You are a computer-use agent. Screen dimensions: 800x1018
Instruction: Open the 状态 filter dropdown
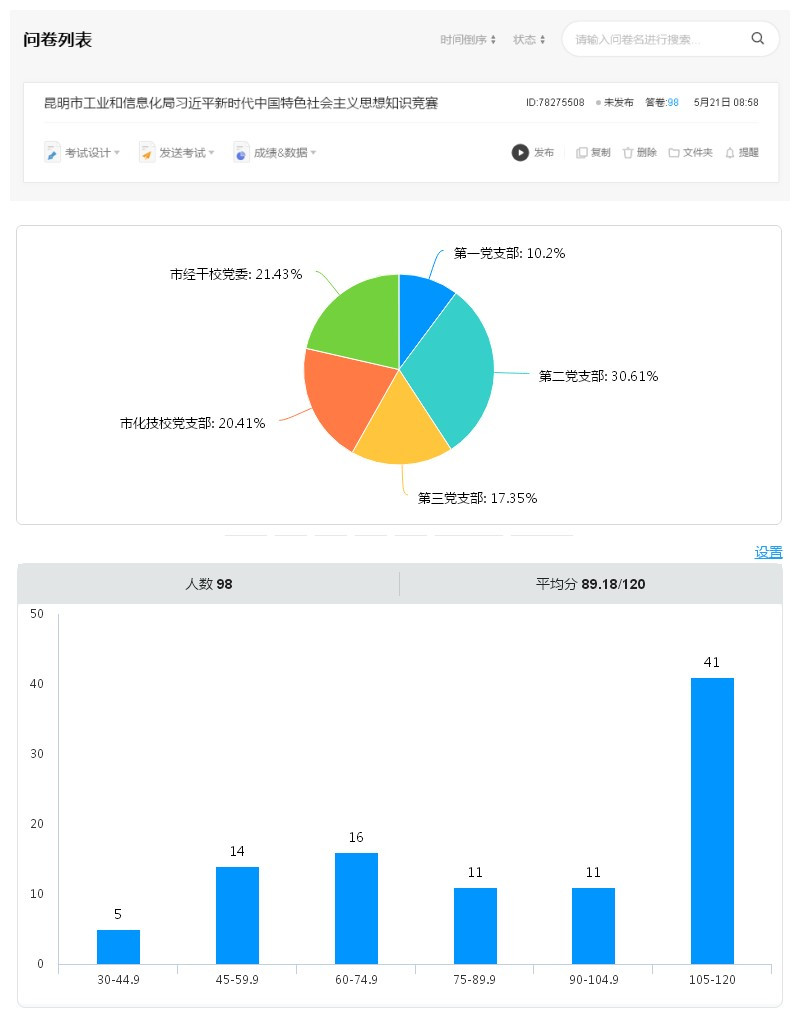[529, 40]
